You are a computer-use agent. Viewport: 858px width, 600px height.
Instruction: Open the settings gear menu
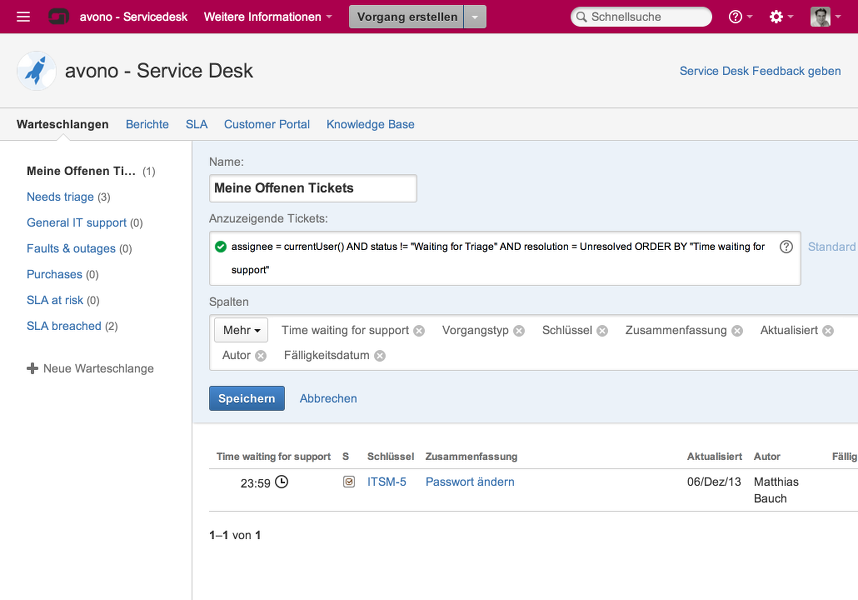[781, 17]
